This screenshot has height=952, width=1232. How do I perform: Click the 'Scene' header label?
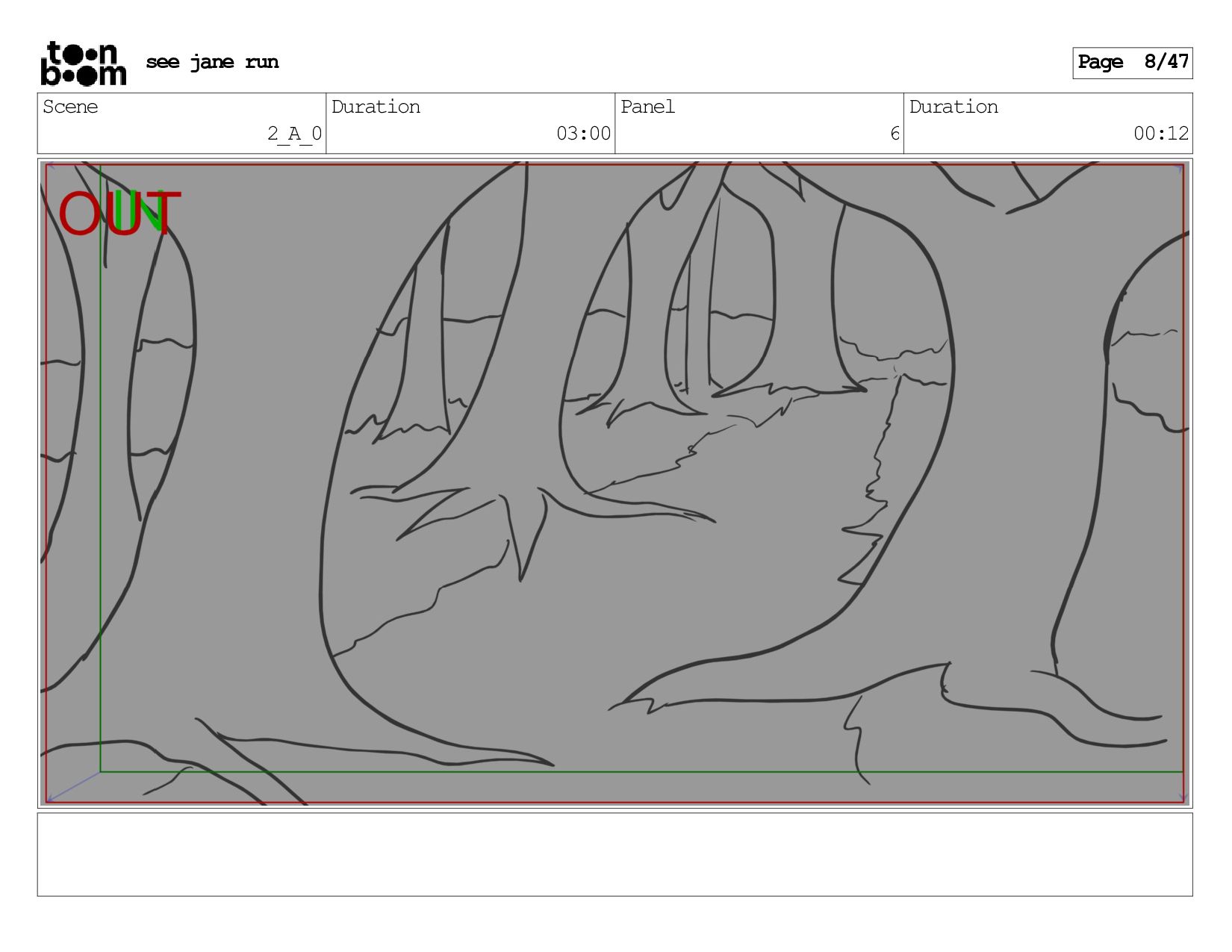tap(70, 107)
